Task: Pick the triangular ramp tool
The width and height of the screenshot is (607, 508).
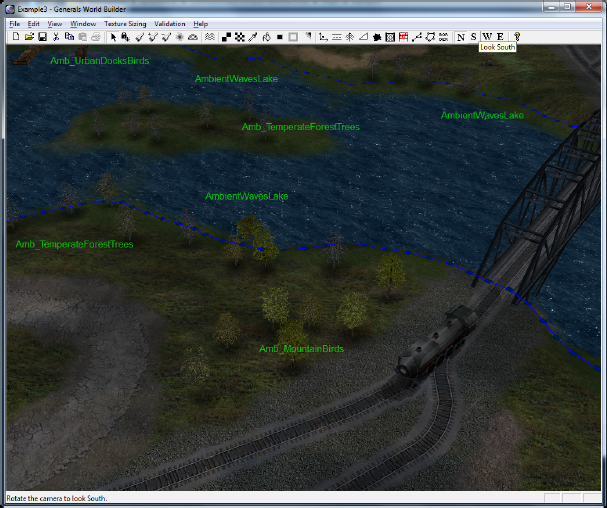Action: (x=363, y=37)
